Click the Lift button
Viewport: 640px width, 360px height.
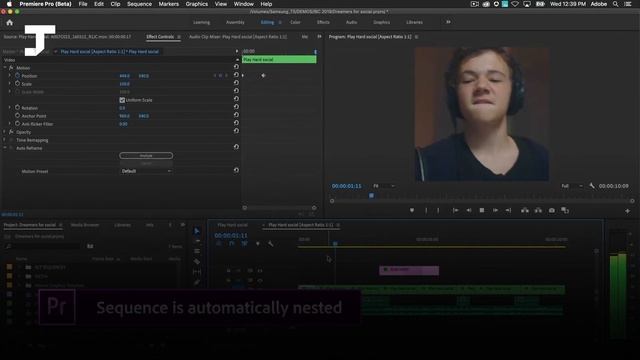coord(525,210)
